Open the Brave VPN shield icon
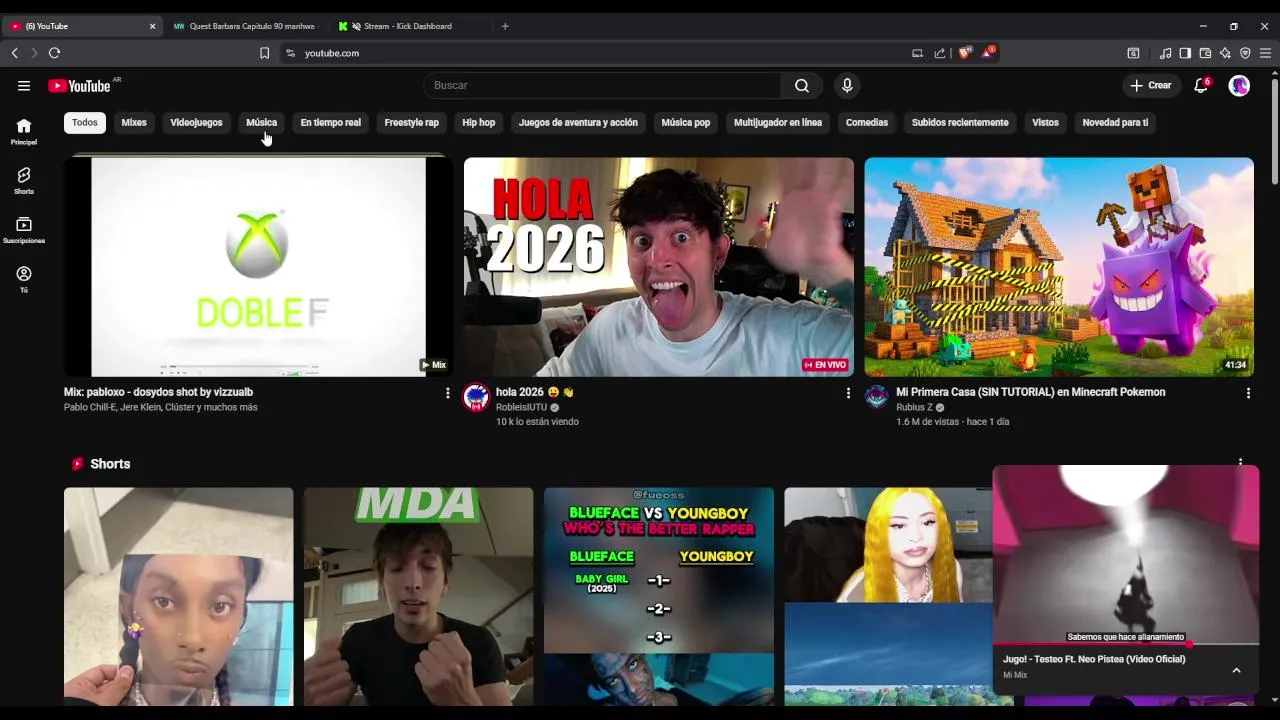The height and width of the screenshot is (720, 1280). pyautogui.click(x=1245, y=53)
